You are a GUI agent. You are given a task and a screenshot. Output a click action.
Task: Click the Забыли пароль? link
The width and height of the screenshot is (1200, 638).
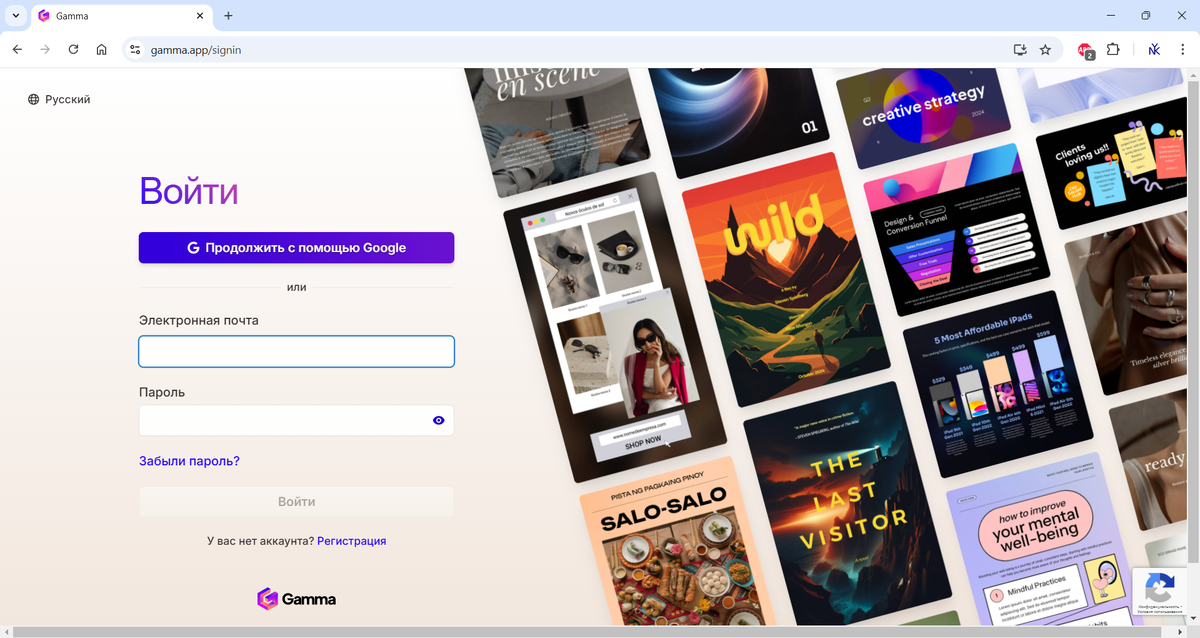pyautogui.click(x=189, y=461)
